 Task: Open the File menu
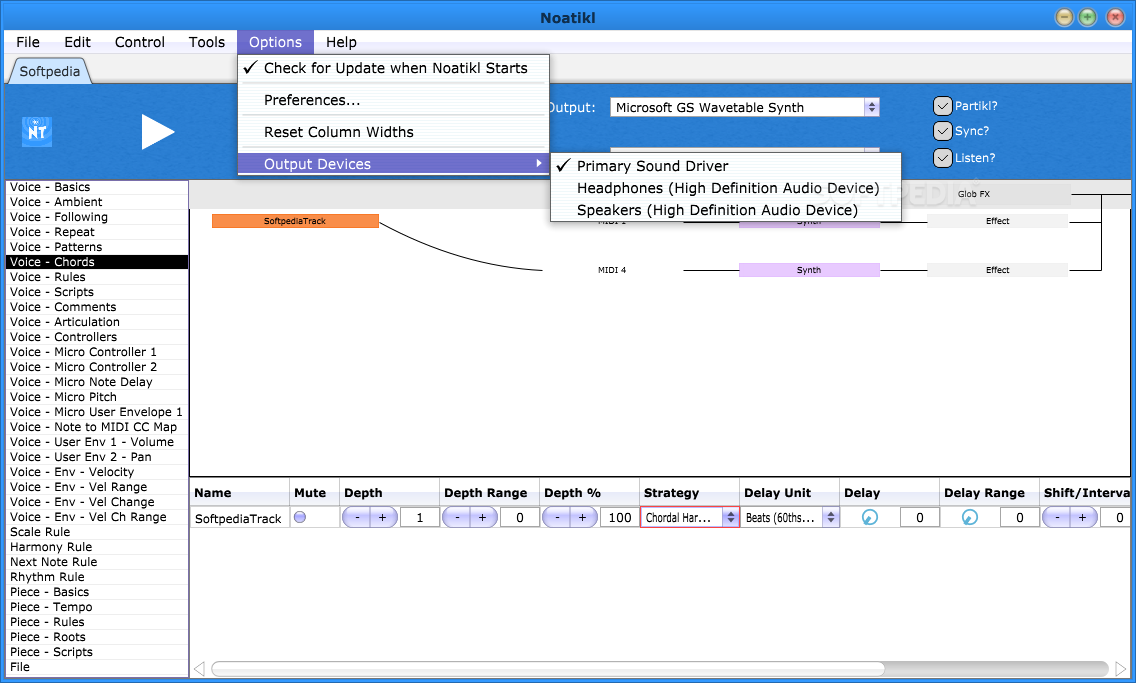click(x=28, y=42)
